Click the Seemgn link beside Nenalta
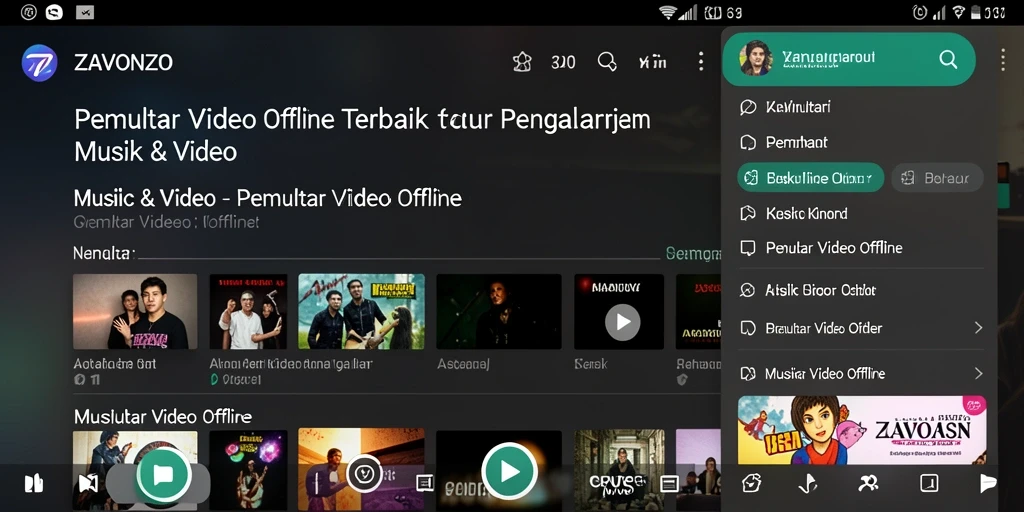Viewport: 1024px width, 512px height. [x=693, y=253]
